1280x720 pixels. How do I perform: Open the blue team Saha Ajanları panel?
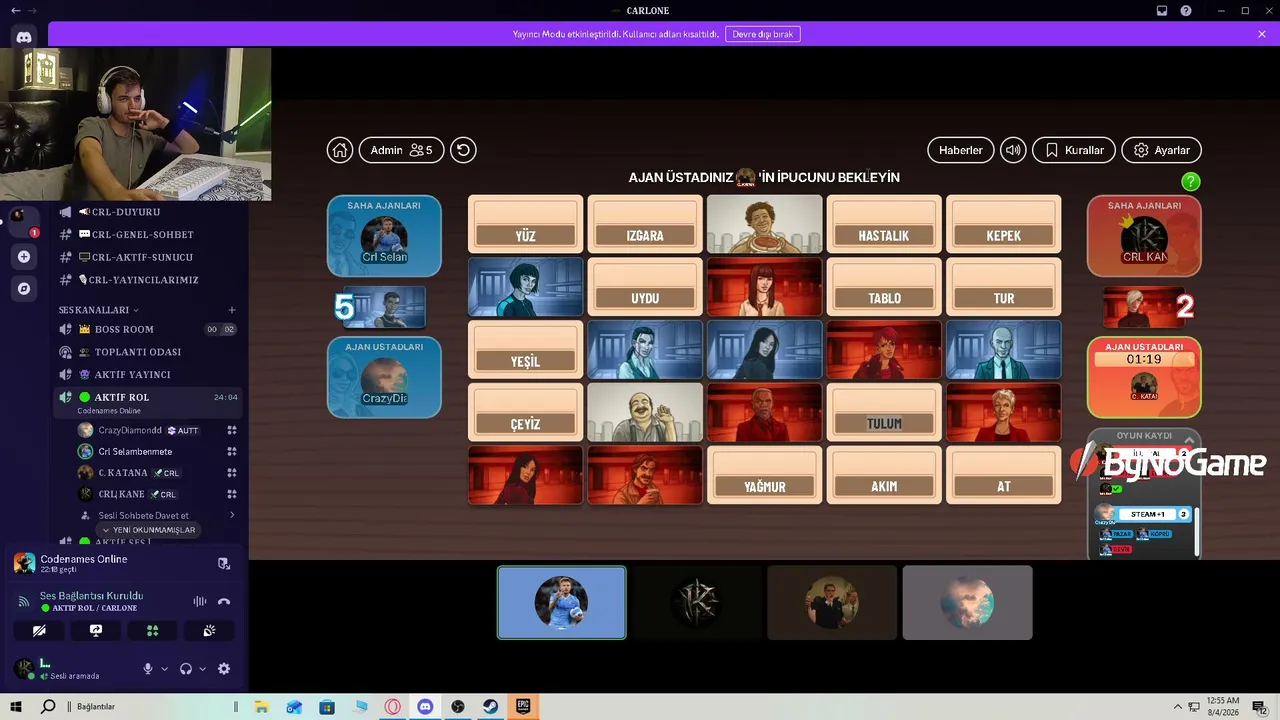click(x=384, y=236)
